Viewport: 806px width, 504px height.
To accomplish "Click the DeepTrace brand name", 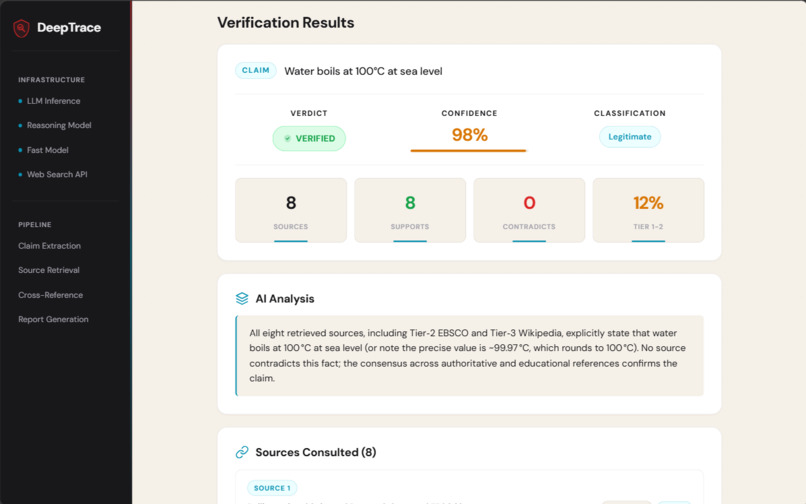I will pyautogui.click(x=69, y=28).
